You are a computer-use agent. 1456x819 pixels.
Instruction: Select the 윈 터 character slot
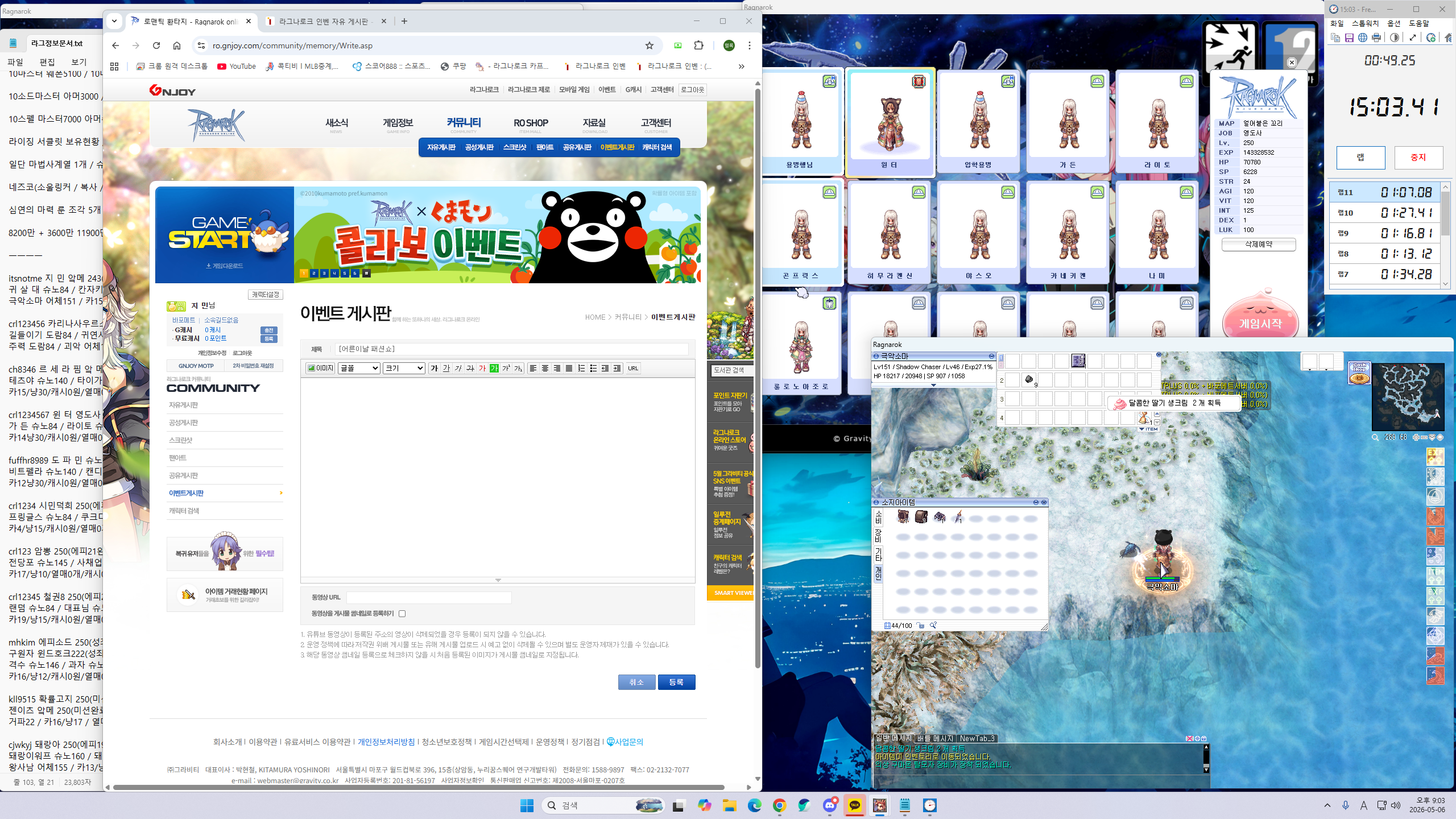(x=890, y=122)
